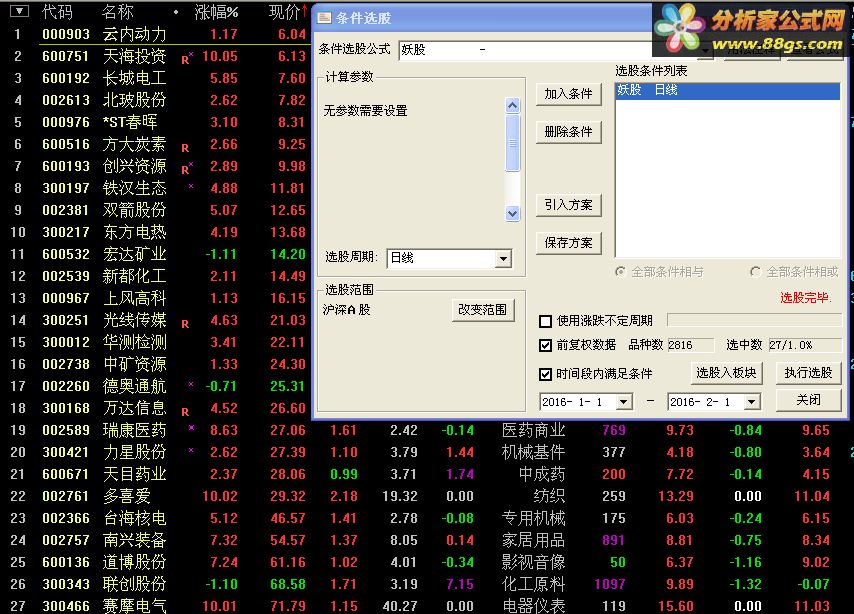Select stock row 002539 新都化工
This screenshot has height=614, width=854.
click(156, 276)
